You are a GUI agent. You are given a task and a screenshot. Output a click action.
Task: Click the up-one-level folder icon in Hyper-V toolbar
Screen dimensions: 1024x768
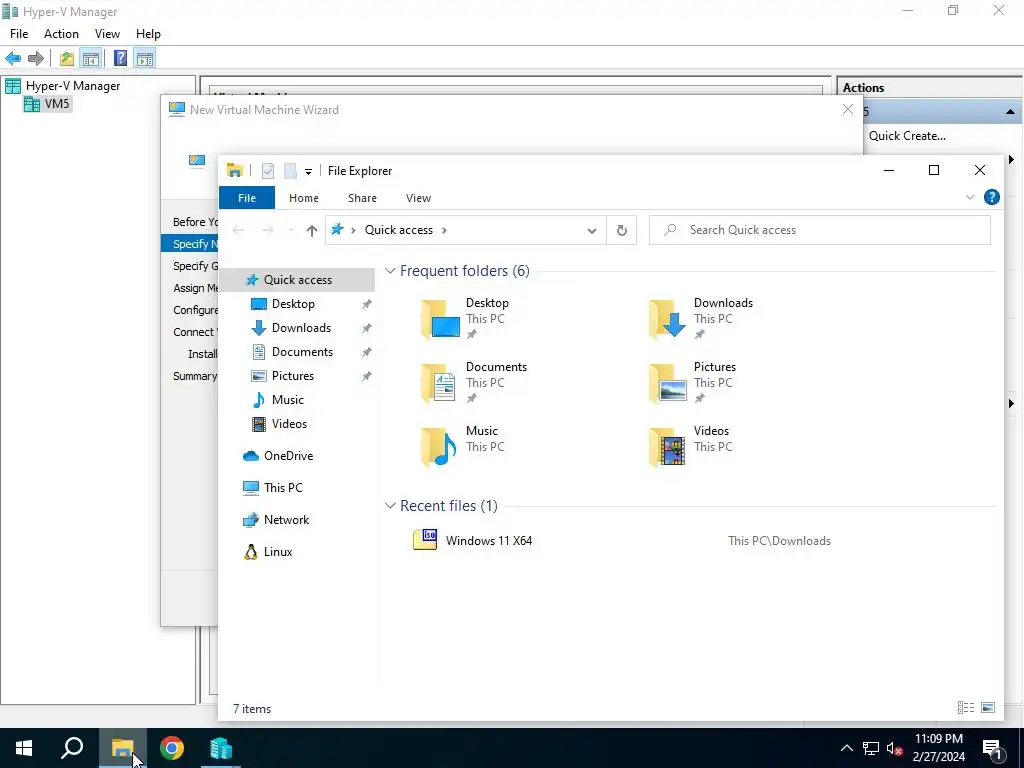point(67,59)
